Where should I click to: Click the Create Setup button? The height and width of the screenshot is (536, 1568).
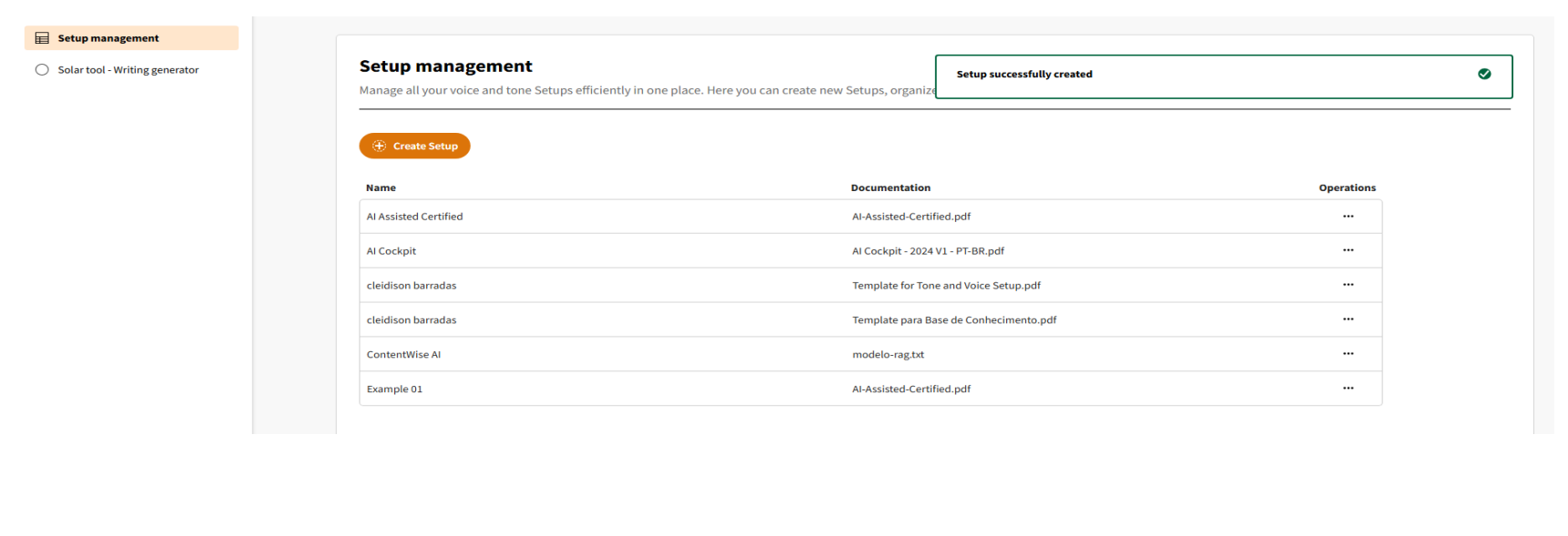point(414,146)
